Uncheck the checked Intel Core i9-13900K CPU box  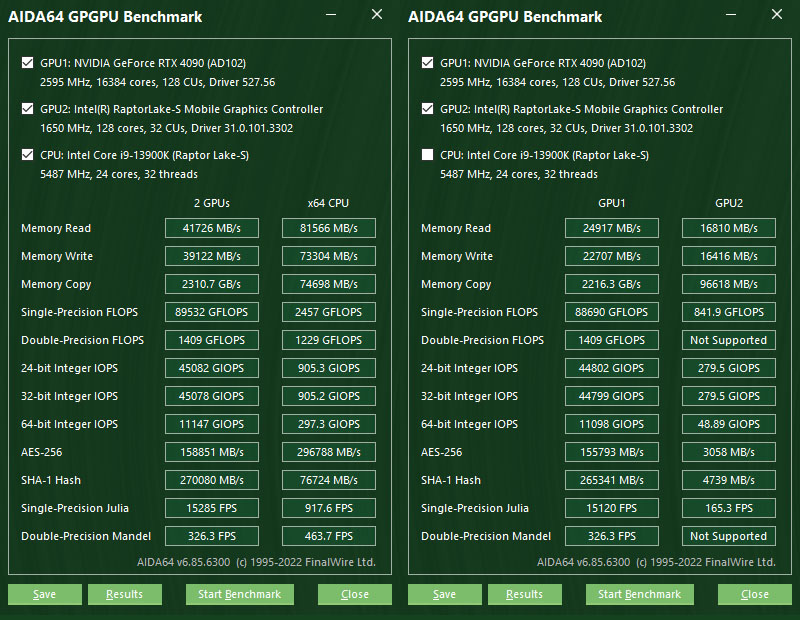[28, 155]
